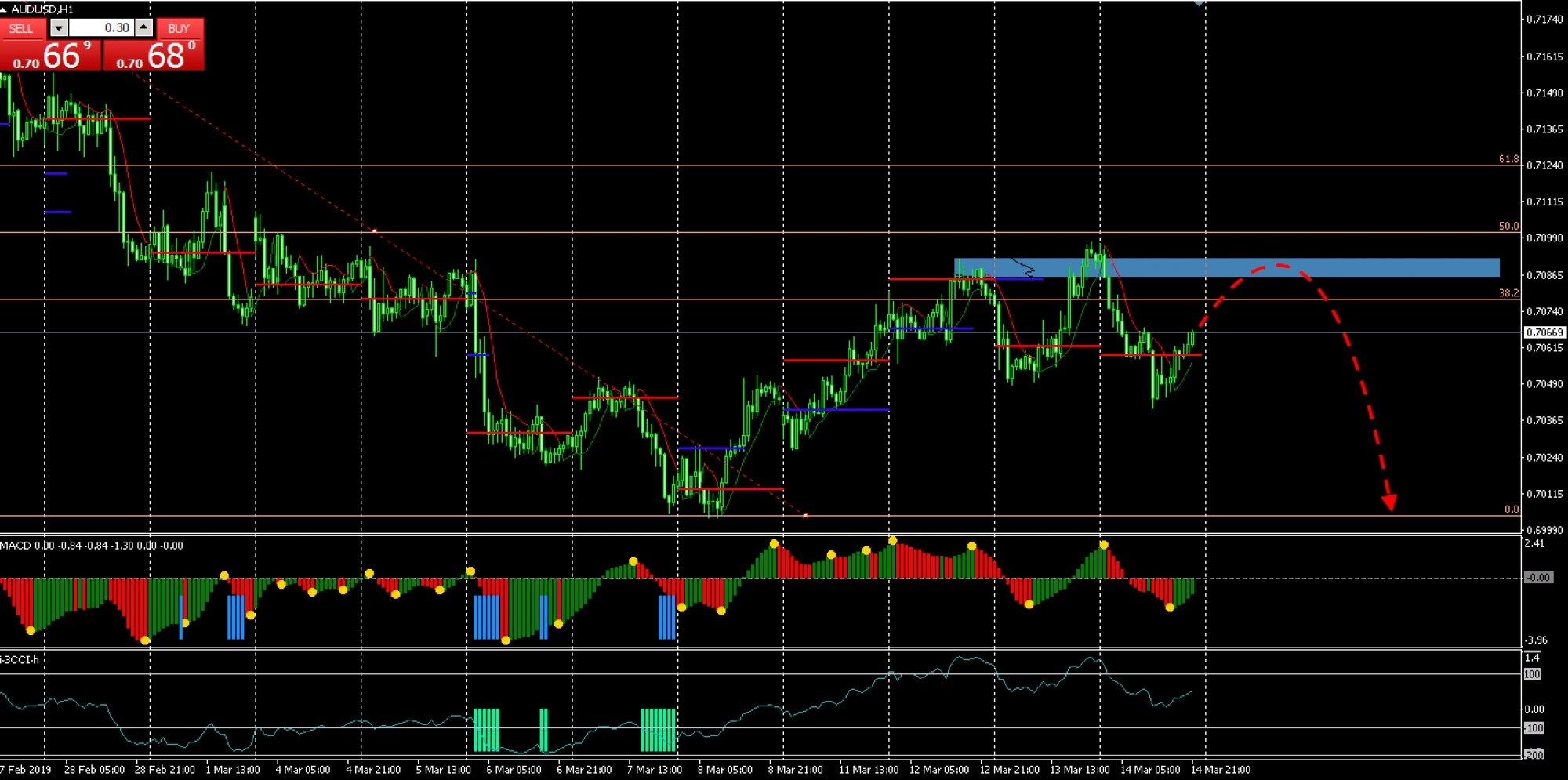Click the 61.8 Fibonacci level label
Viewport: 1568px width, 780px height.
point(1508,159)
